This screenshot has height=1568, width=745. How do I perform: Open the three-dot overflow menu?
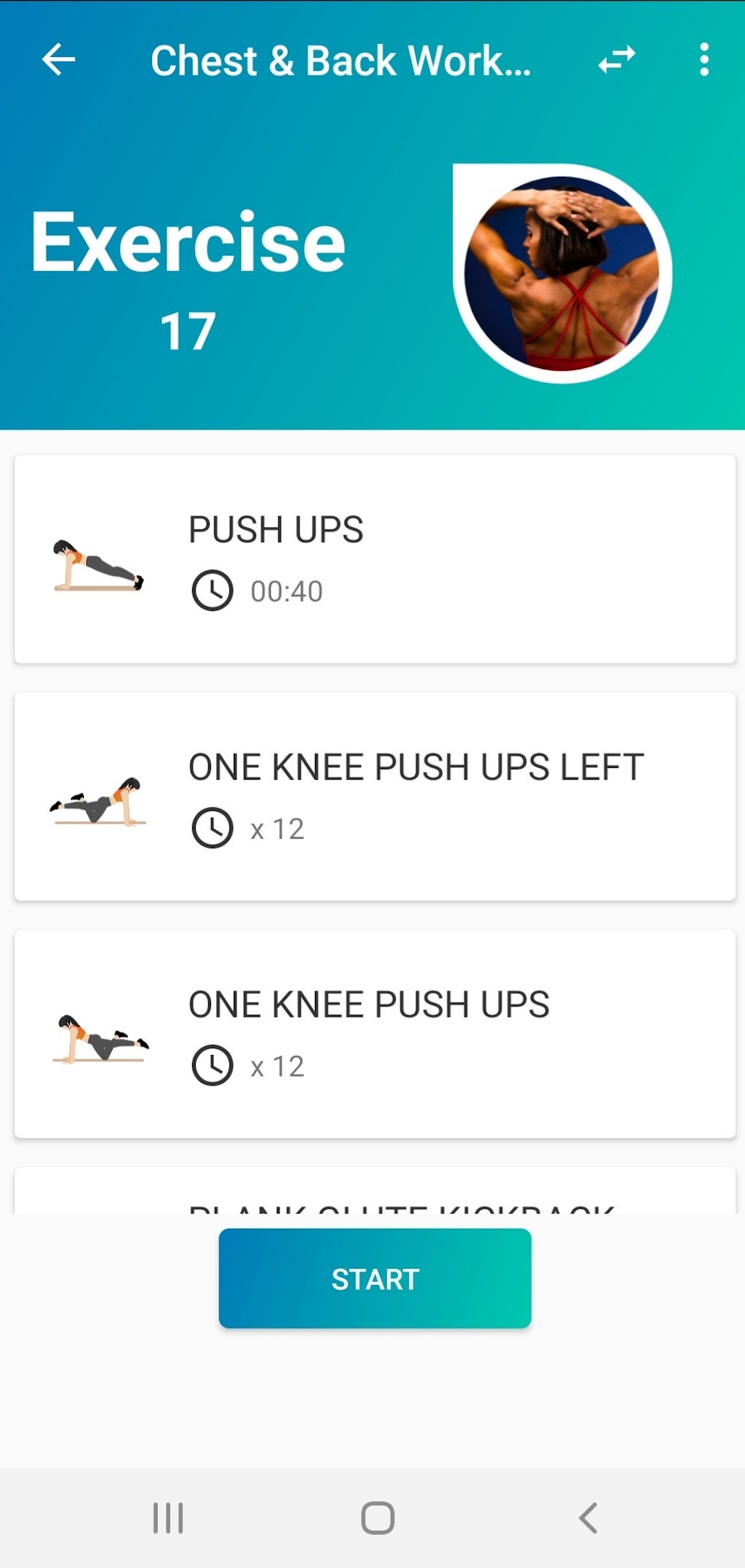(703, 60)
